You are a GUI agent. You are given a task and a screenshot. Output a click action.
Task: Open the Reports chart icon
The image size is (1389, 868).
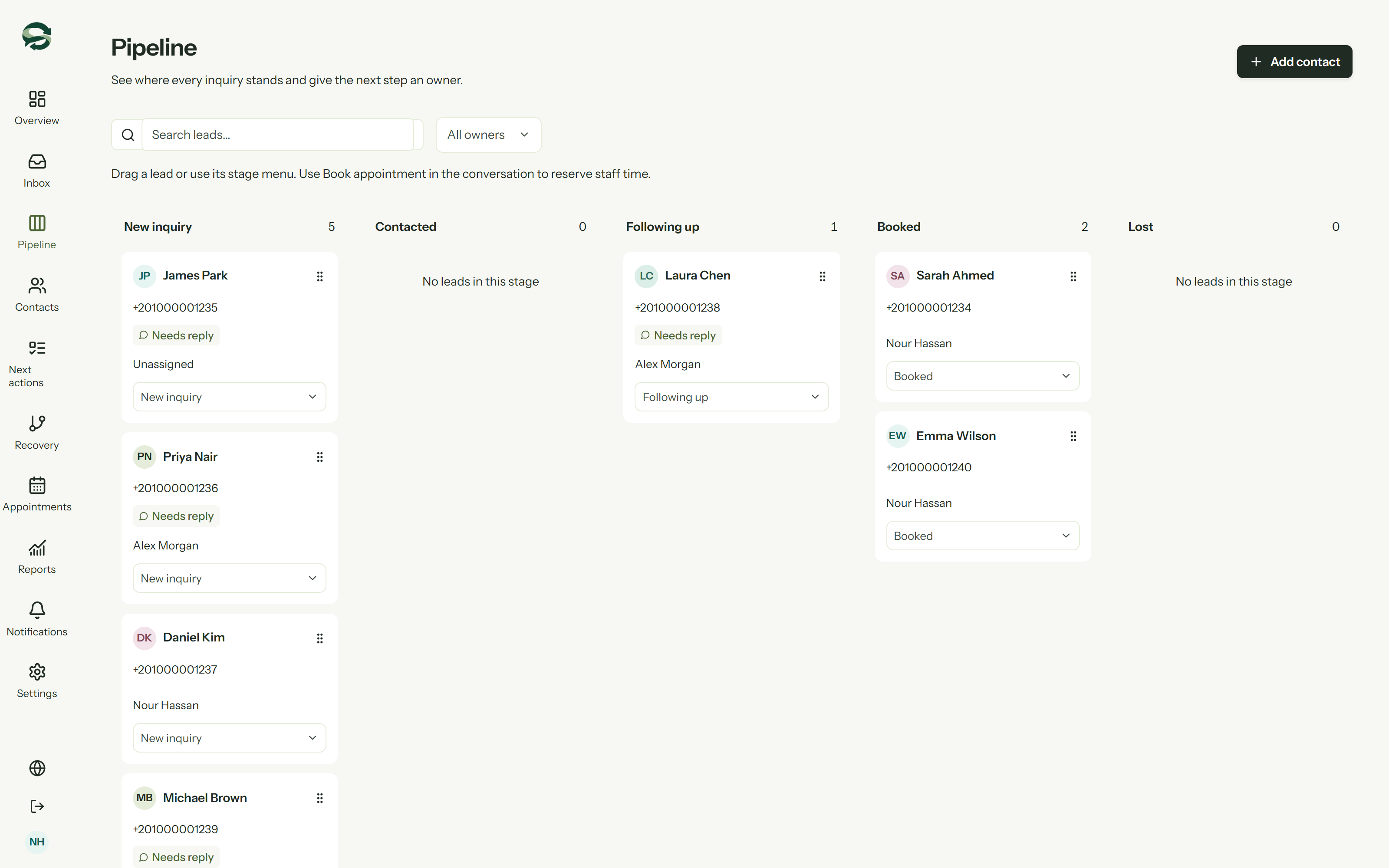pos(37,548)
